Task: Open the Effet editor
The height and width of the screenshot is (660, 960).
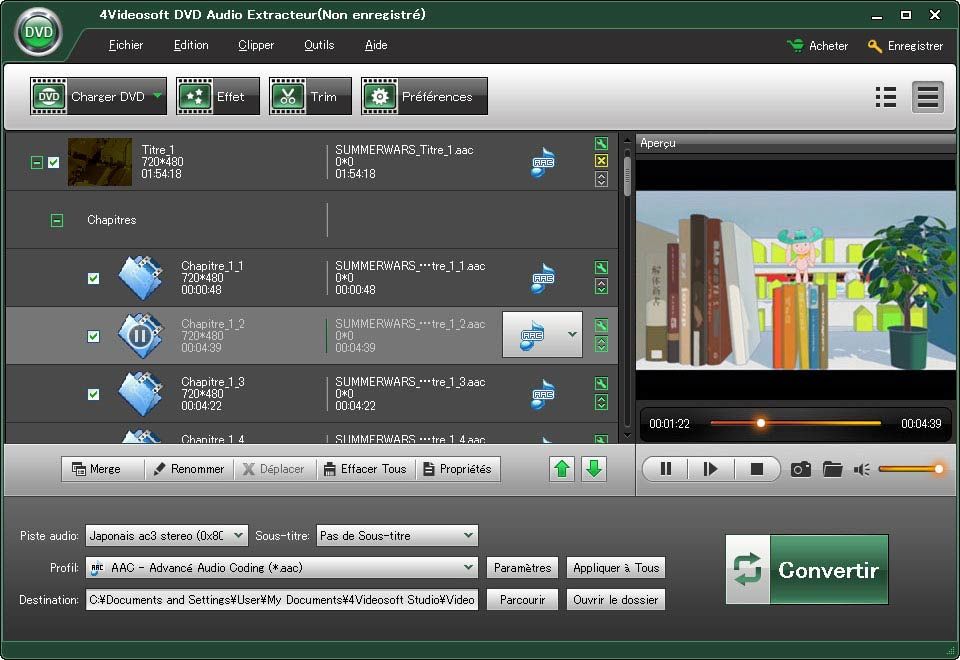Action: click(218, 96)
